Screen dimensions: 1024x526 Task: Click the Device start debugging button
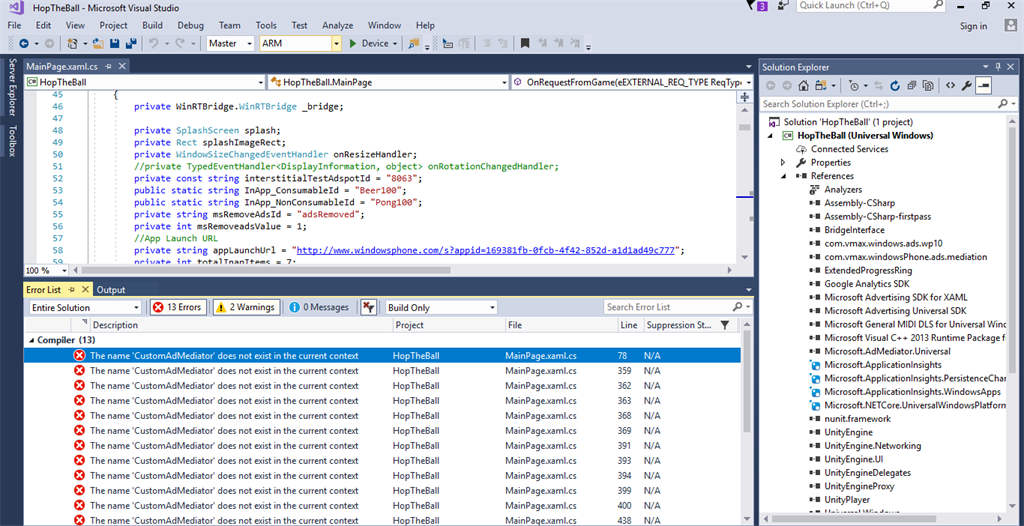pos(368,43)
